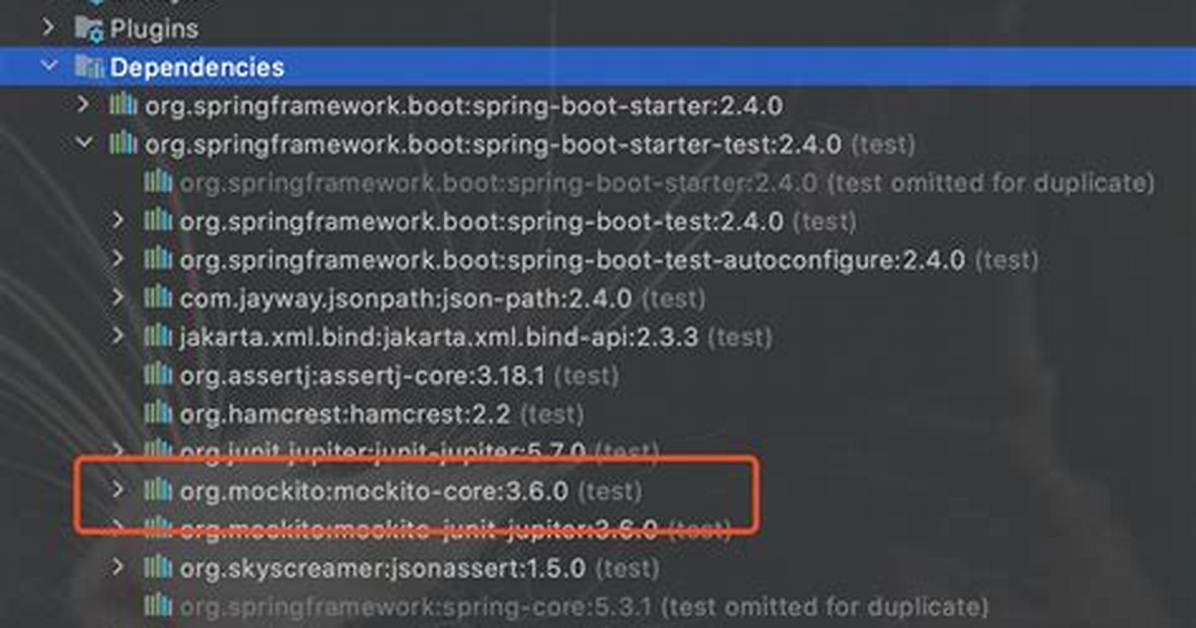Expand spring-boot-test-autoconfigure:2.4.0 dependency
1196x628 pixels.
(x=117, y=258)
